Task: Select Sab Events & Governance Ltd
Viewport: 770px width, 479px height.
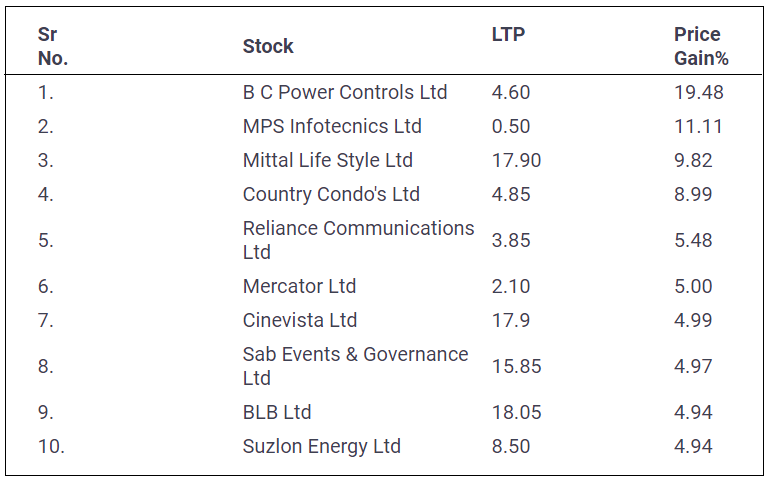Action: [x=356, y=366]
